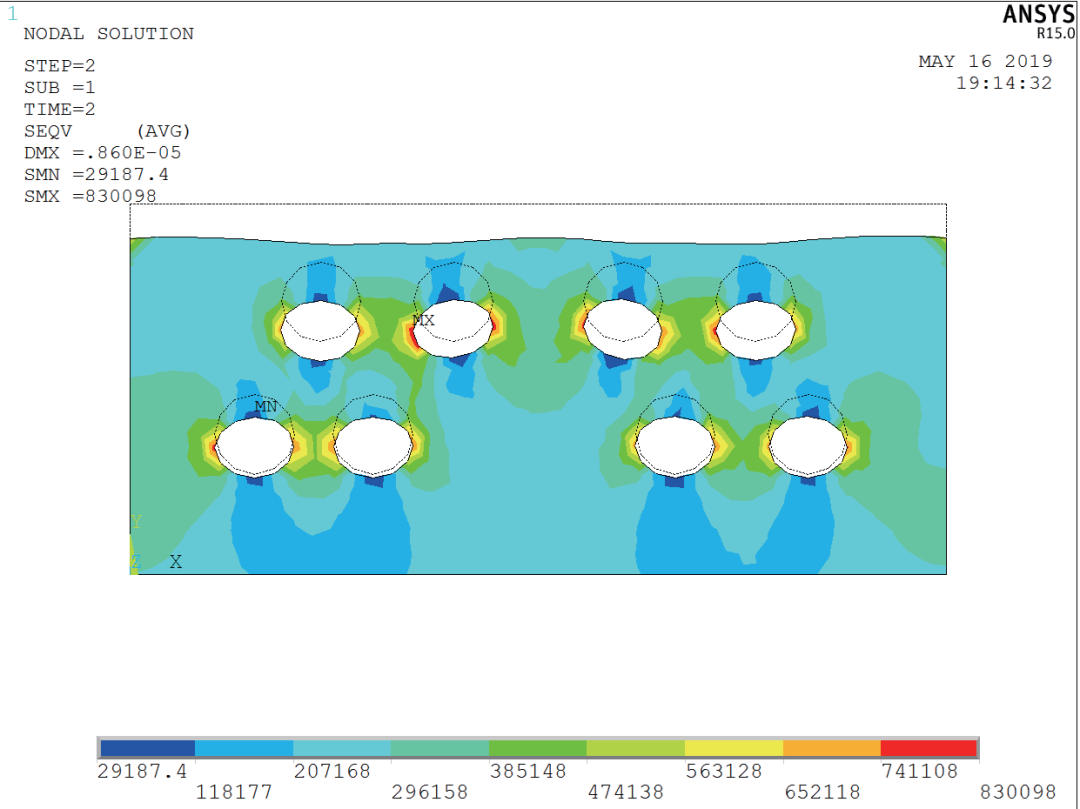Click the (AVG) label
This screenshot has height=809, width=1080.
click(x=163, y=131)
